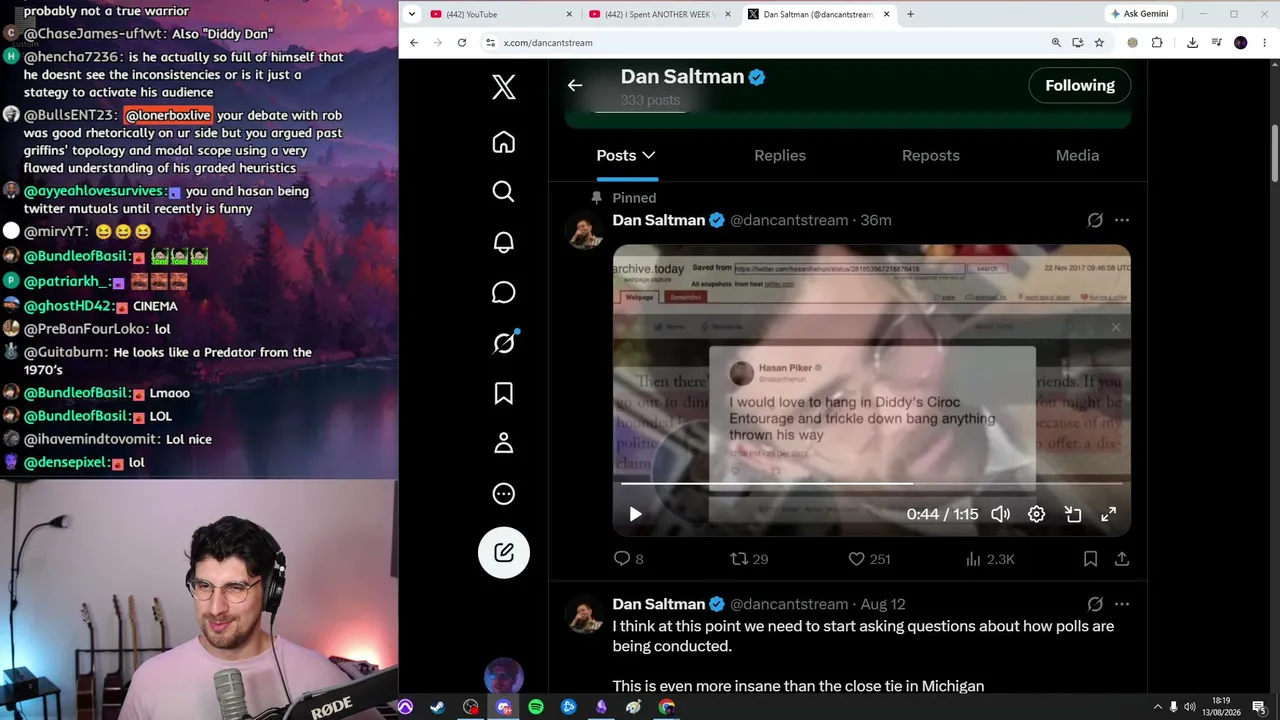Play the pinned post video

click(x=635, y=514)
